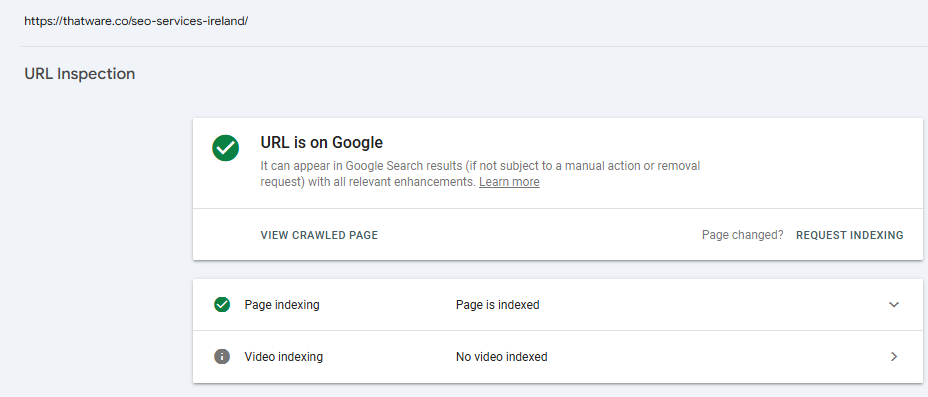Screen dimensions: 928x397
Task: Select the 'Page is indexed' status text
Action: [497, 305]
